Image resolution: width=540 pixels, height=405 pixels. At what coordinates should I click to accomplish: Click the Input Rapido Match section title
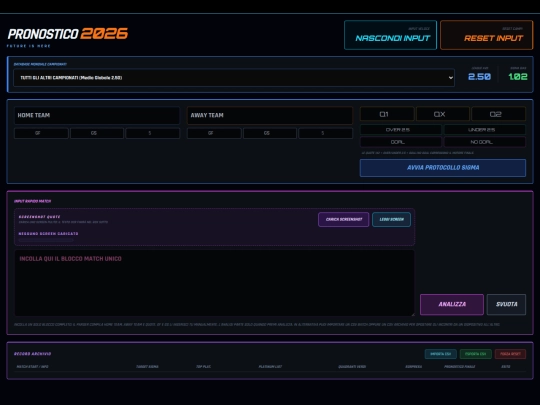tap(32, 201)
